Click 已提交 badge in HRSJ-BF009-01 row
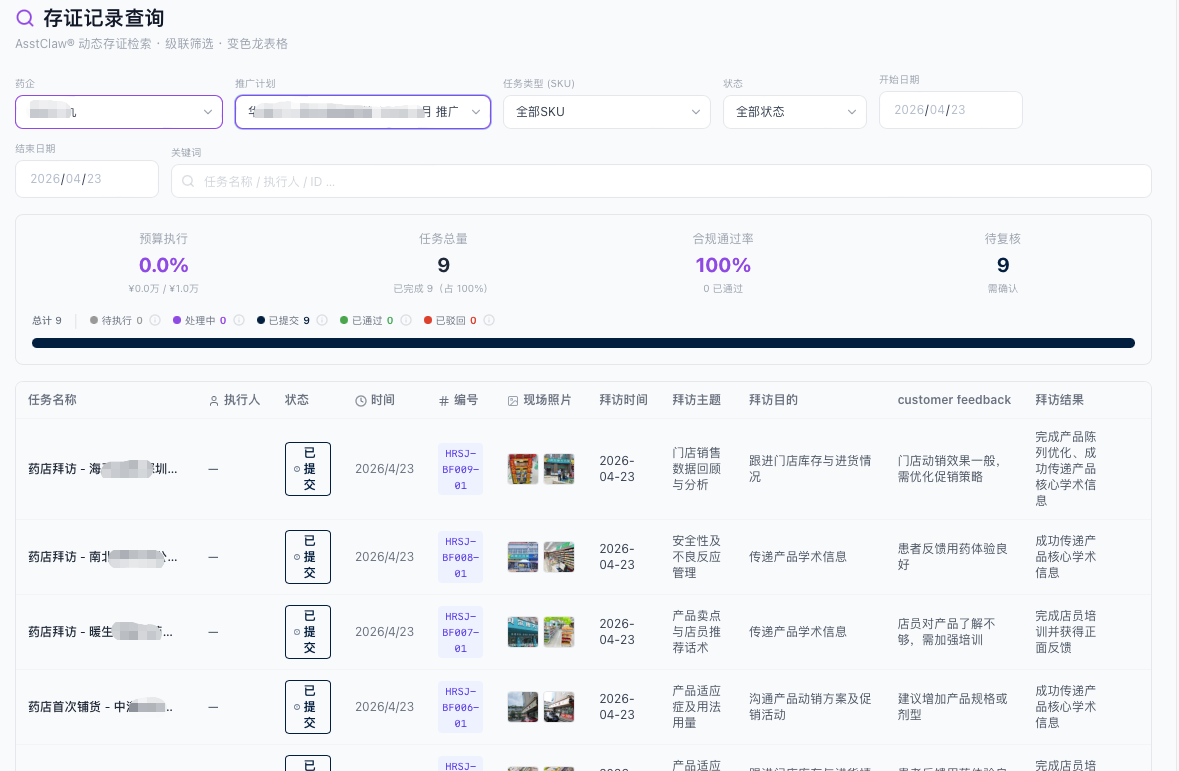Image resolution: width=1179 pixels, height=771 pixels. pyautogui.click(x=308, y=469)
